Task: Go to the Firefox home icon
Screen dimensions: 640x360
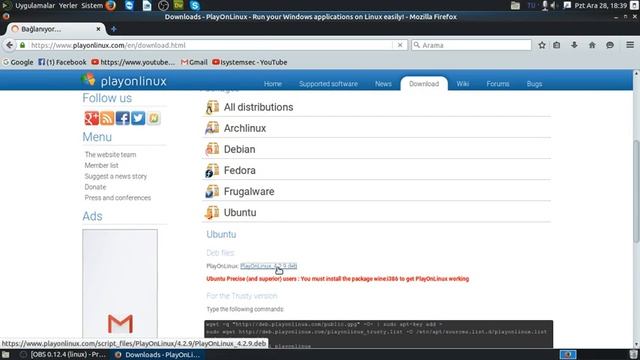Action: click(x=592, y=45)
